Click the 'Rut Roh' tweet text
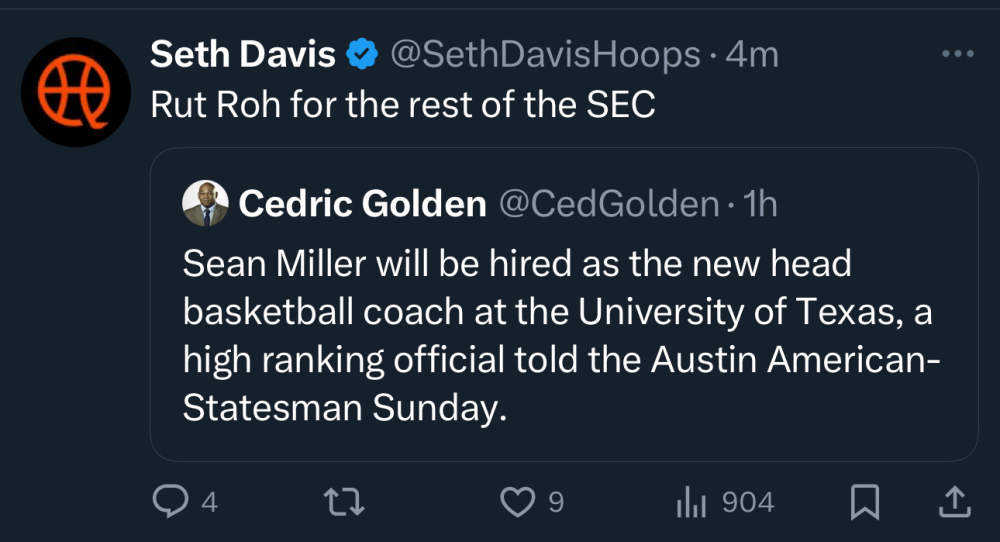 pos(403,105)
